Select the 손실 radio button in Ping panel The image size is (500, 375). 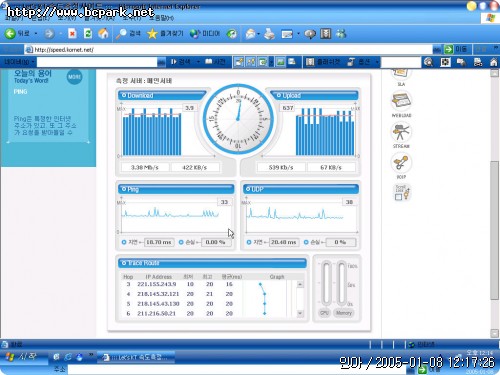tap(181, 242)
